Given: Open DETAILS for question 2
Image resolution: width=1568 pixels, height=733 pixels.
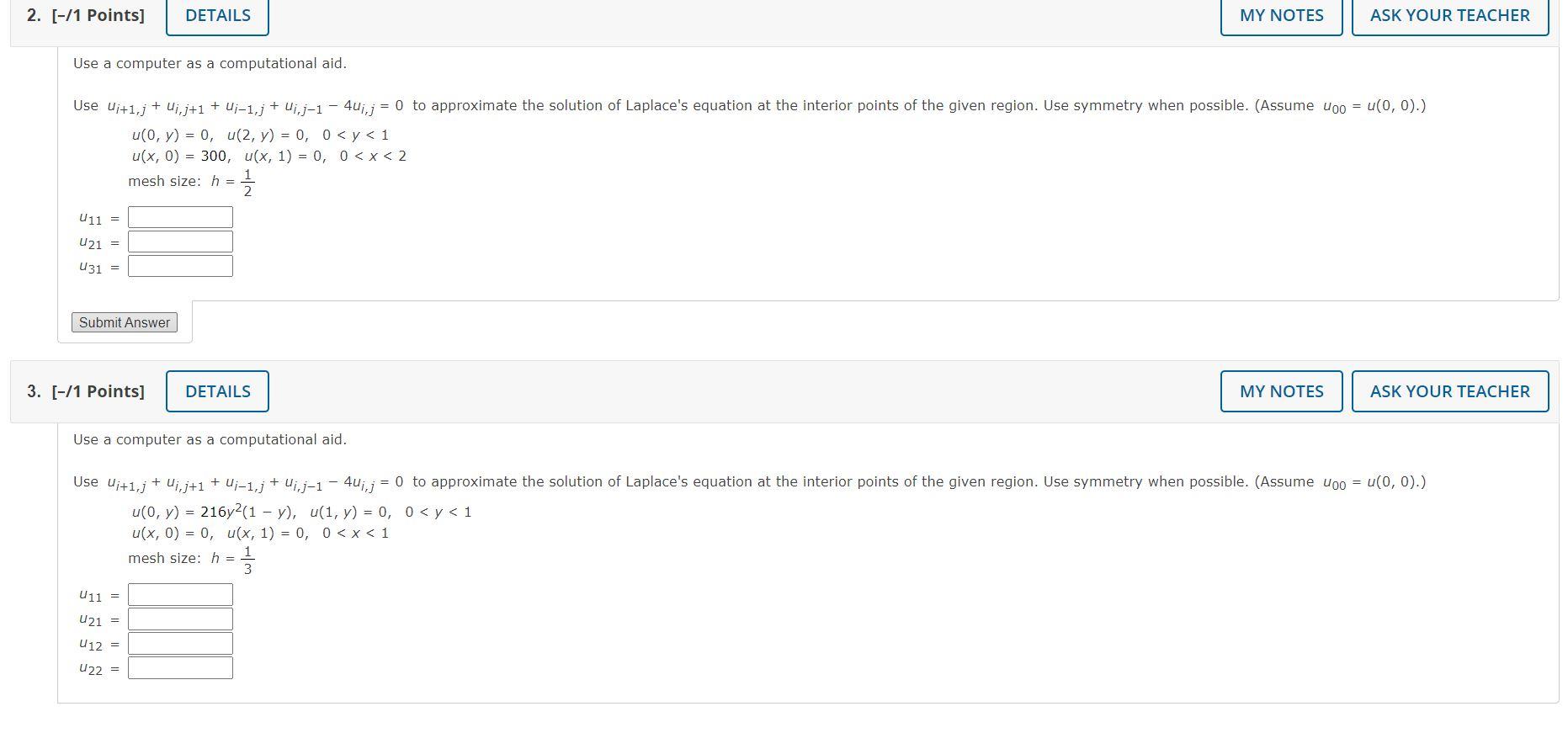Looking at the screenshot, I should tap(216, 15).
